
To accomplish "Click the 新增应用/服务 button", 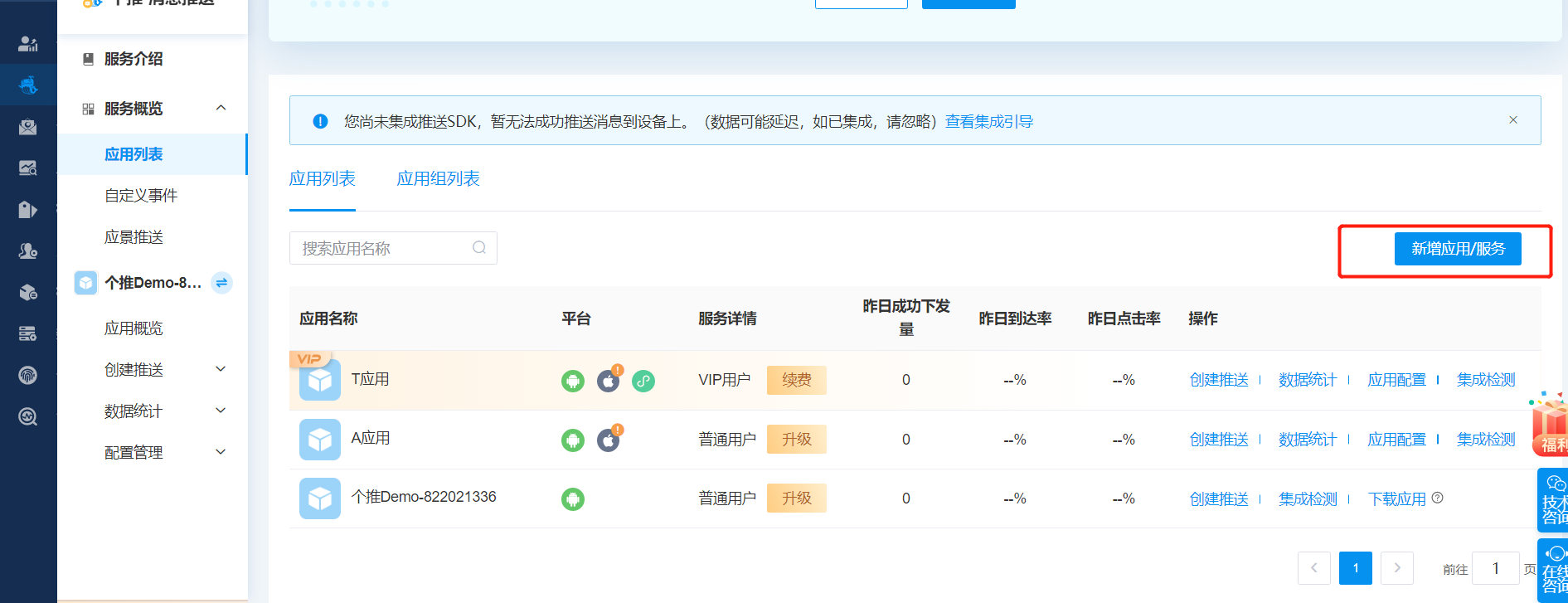I will coord(1458,249).
